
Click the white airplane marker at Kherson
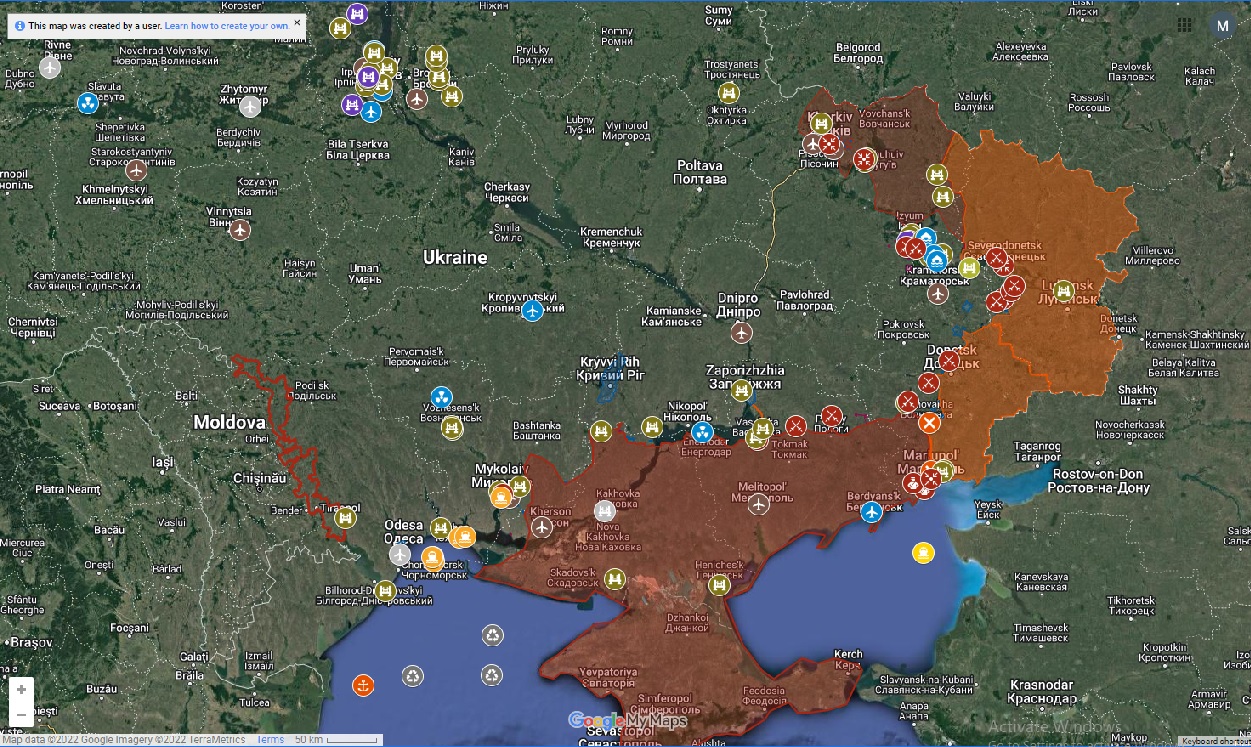coord(542,527)
